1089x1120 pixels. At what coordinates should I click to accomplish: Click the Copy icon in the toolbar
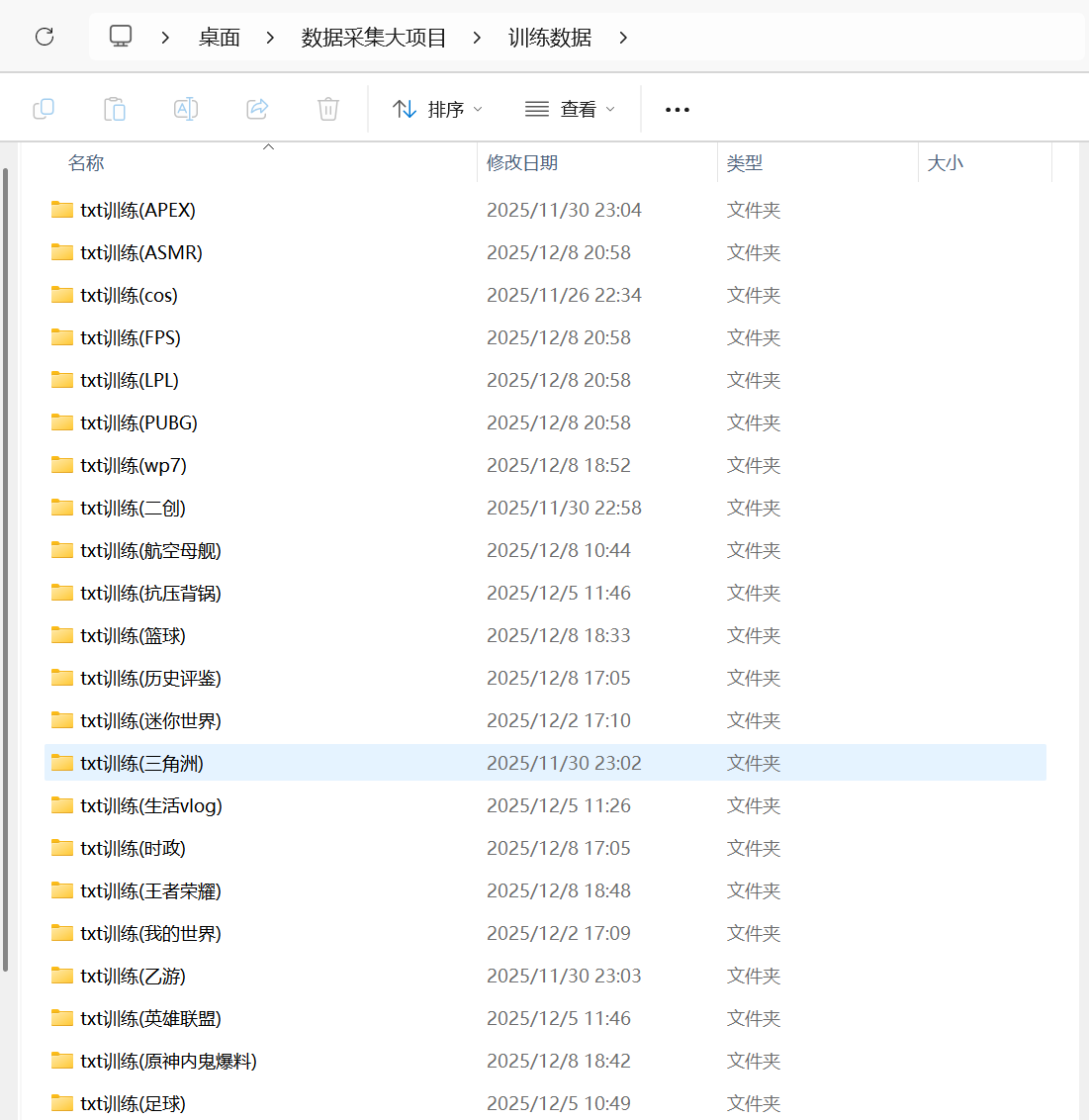[x=44, y=109]
